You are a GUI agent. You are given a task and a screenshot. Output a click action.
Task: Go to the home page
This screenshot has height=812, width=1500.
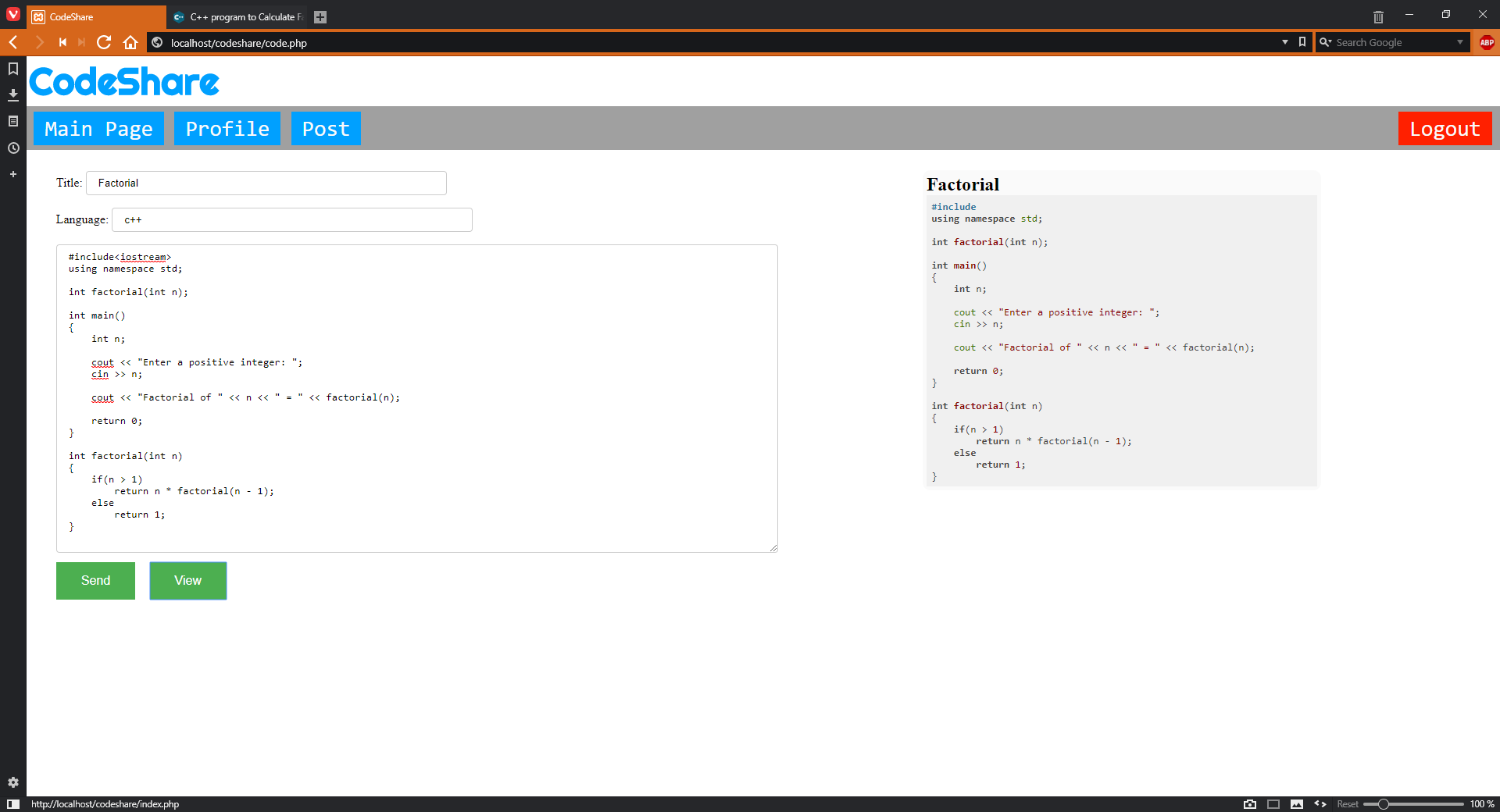pos(130,42)
